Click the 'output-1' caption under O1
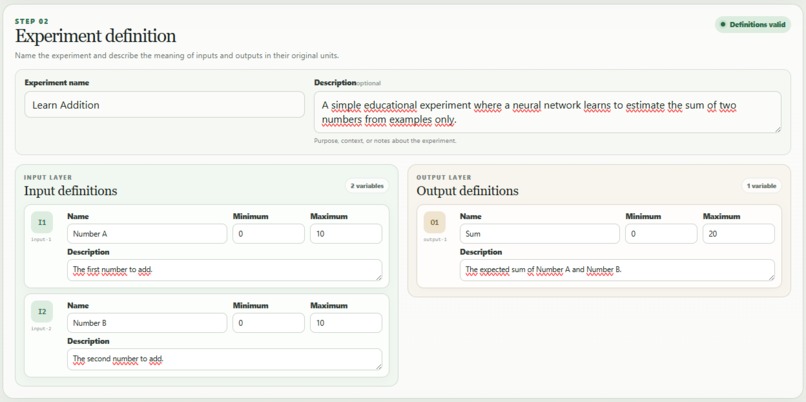This screenshot has height=402, width=806. 435,240
